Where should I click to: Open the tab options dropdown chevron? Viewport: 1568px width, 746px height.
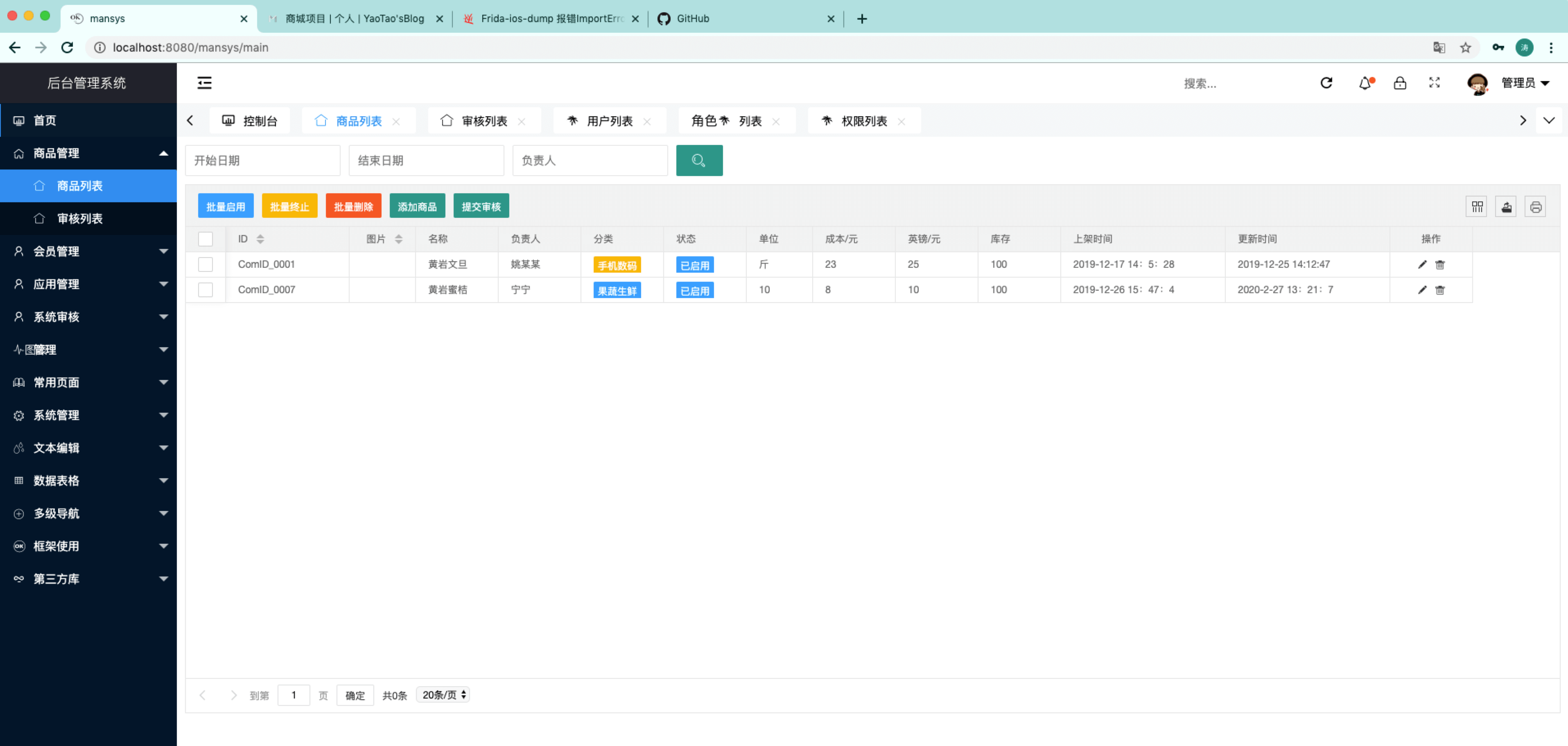coord(1549,120)
